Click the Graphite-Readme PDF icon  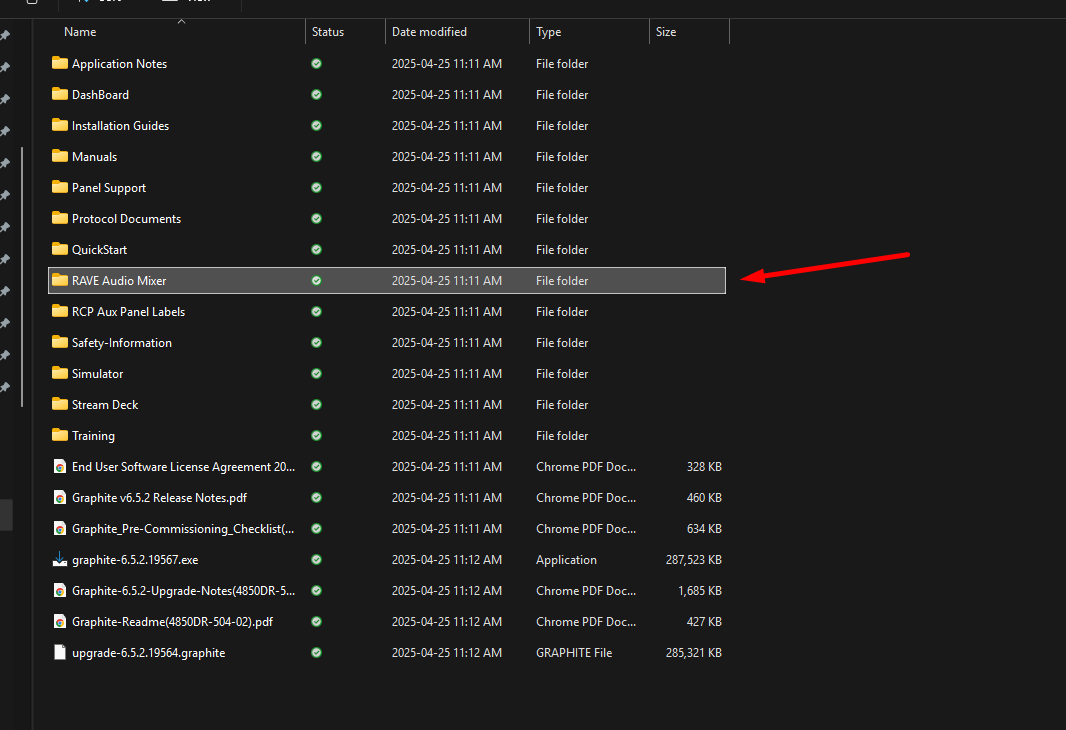pyautogui.click(x=60, y=621)
